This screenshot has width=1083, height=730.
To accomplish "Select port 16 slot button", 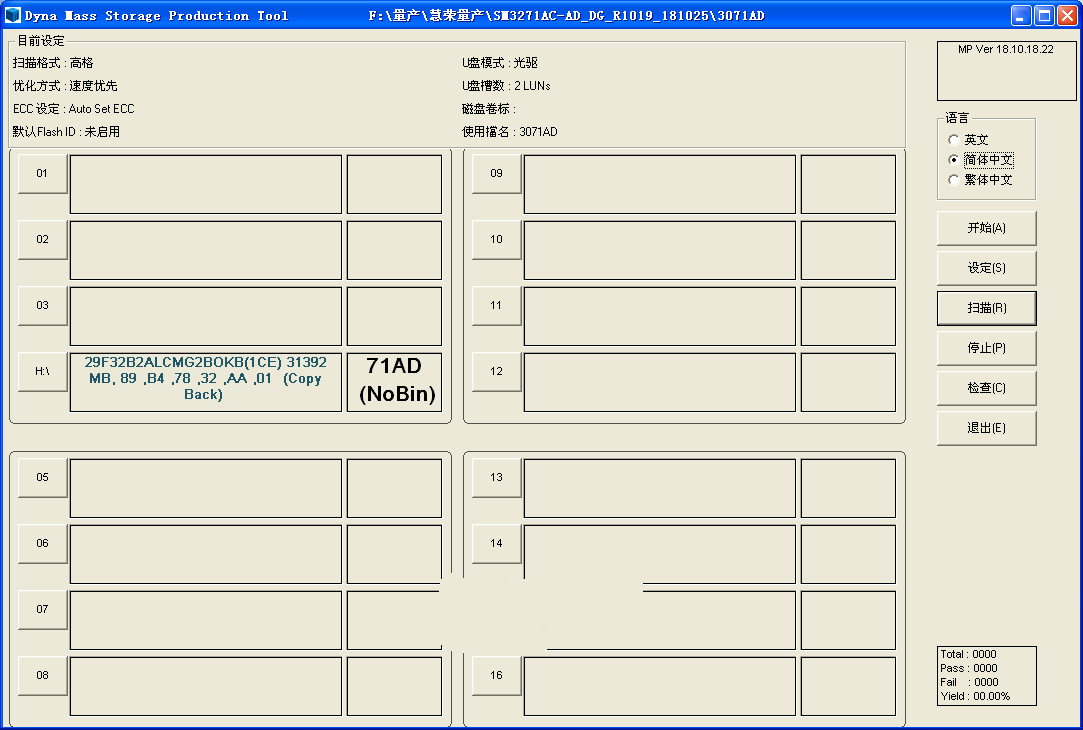I will (x=497, y=676).
